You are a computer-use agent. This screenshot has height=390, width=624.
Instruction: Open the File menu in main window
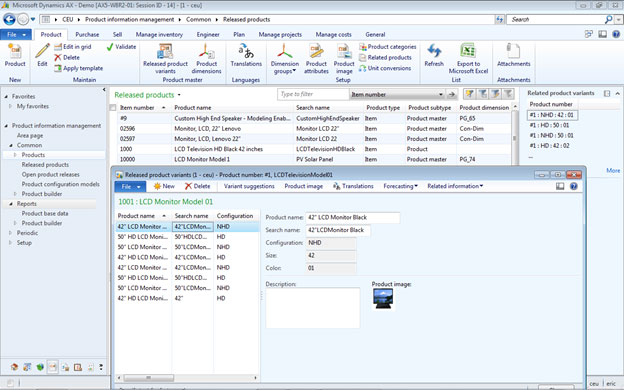click(16, 35)
